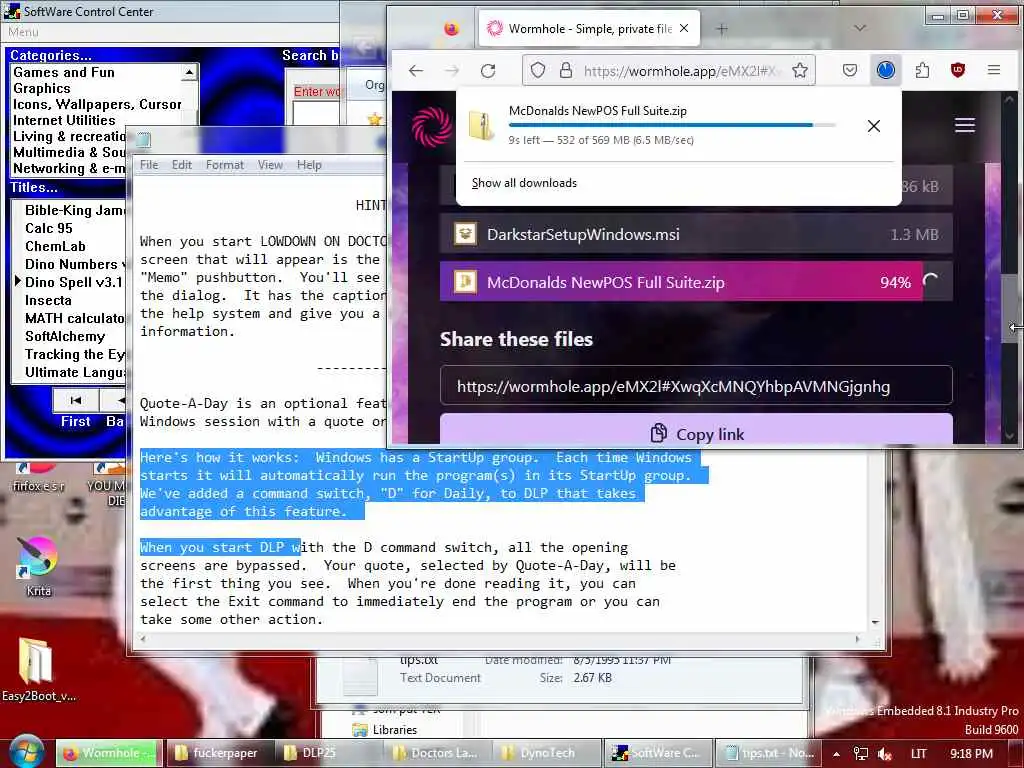Viewport: 1024px width, 768px height.
Task: Select DarkstarSetupWindows.msi file row
Action: pyautogui.click(x=696, y=234)
